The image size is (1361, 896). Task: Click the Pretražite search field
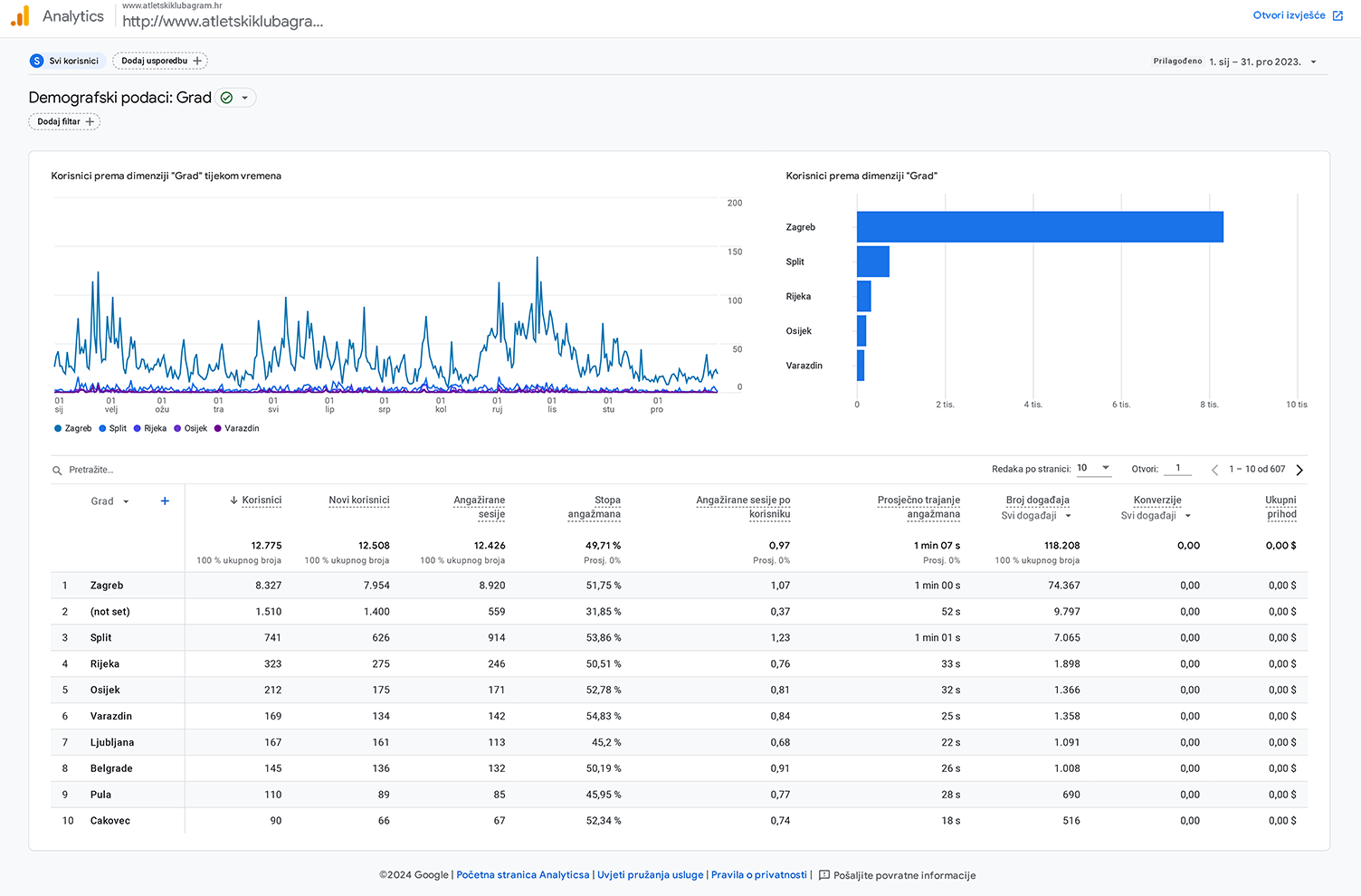tap(91, 470)
